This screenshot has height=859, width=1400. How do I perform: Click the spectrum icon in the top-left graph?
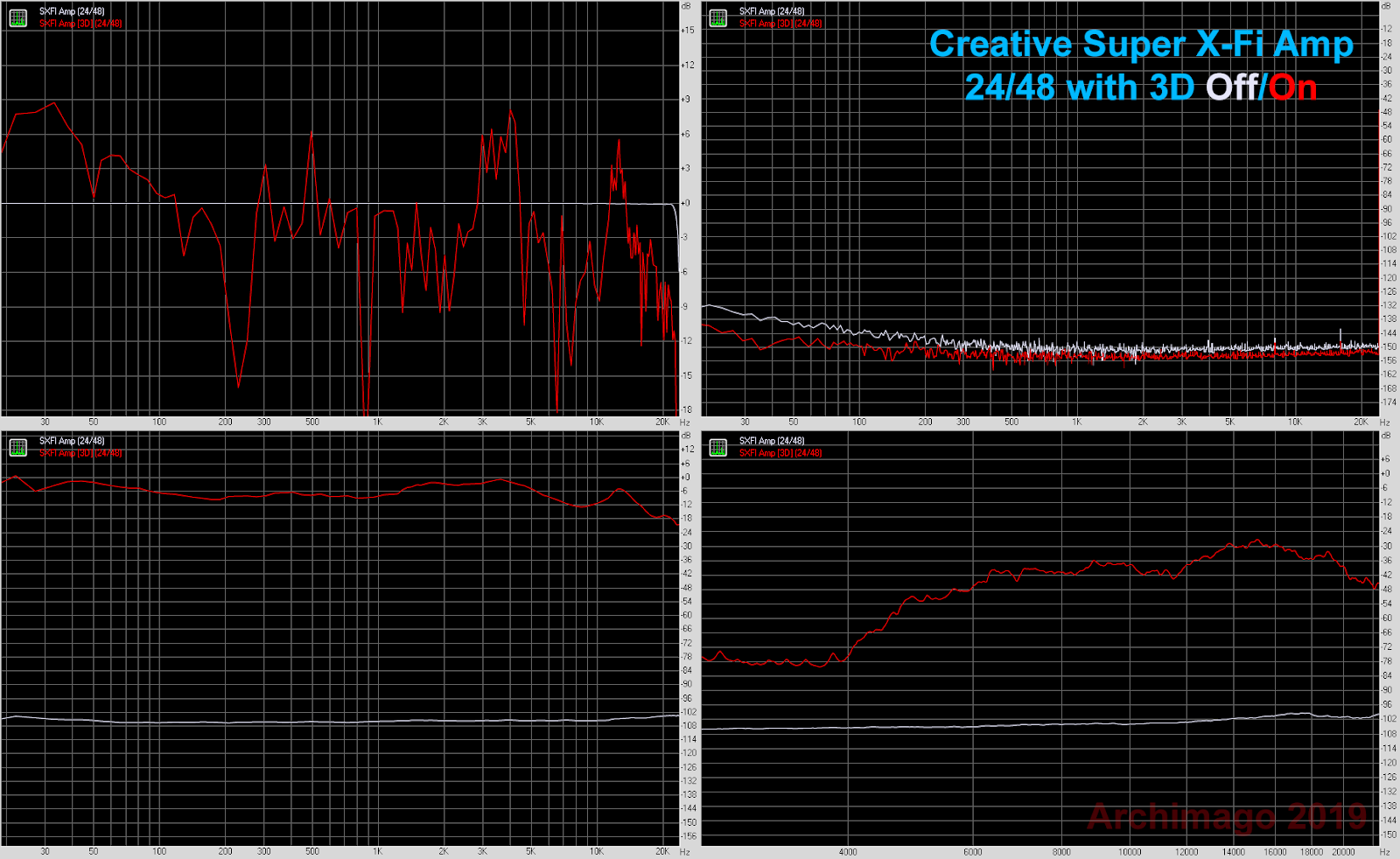point(17,17)
